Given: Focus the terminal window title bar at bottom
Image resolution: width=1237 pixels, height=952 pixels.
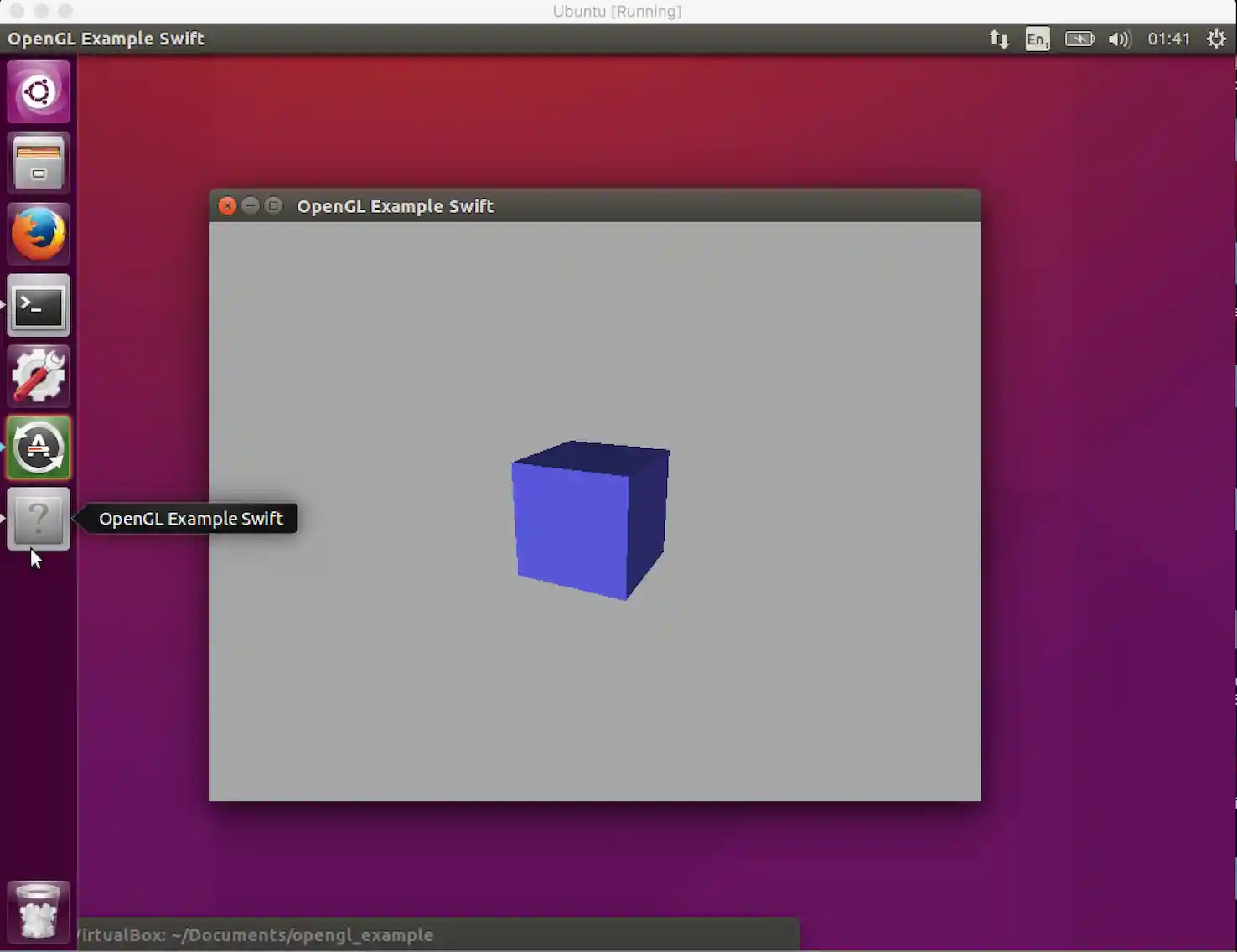Looking at the screenshot, I should pyautogui.click(x=436, y=934).
